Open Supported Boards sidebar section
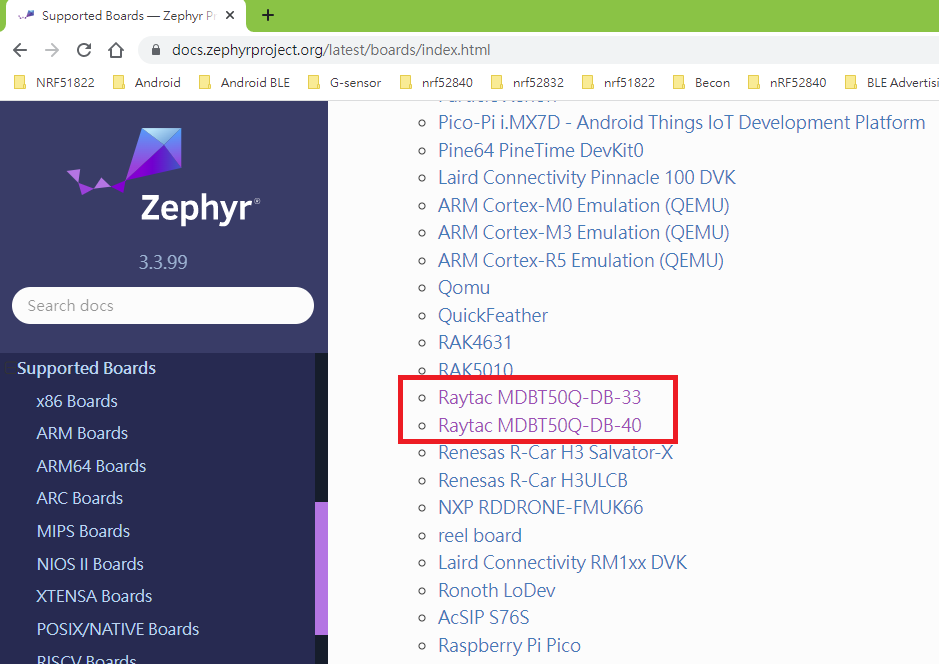The height and width of the screenshot is (664, 939). [86, 368]
